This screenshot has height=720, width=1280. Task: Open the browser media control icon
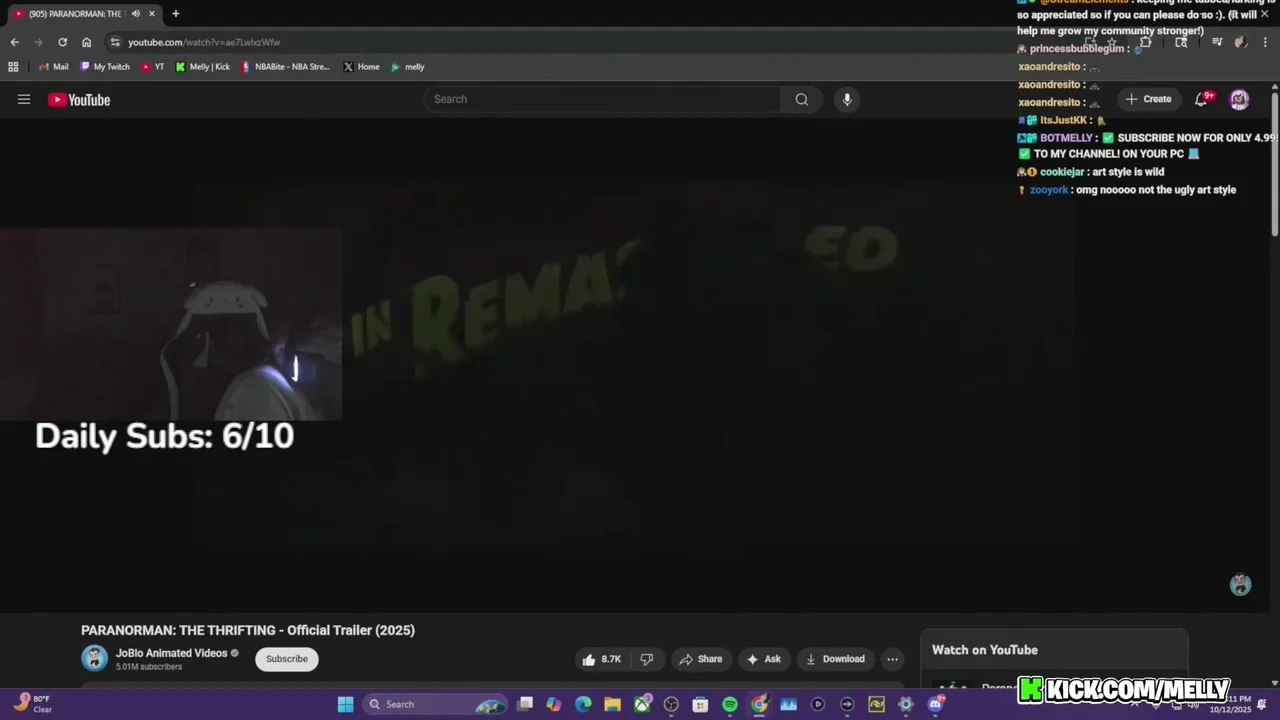1217,42
